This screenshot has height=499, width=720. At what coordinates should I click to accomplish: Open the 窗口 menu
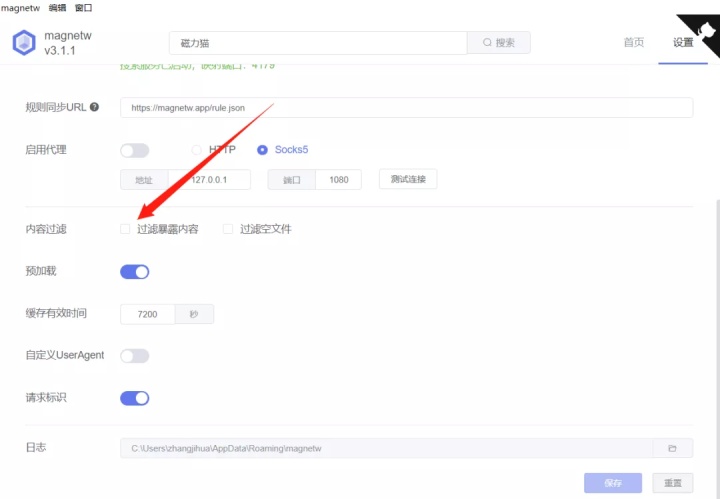pyautogui.click(x=84, y=8)
